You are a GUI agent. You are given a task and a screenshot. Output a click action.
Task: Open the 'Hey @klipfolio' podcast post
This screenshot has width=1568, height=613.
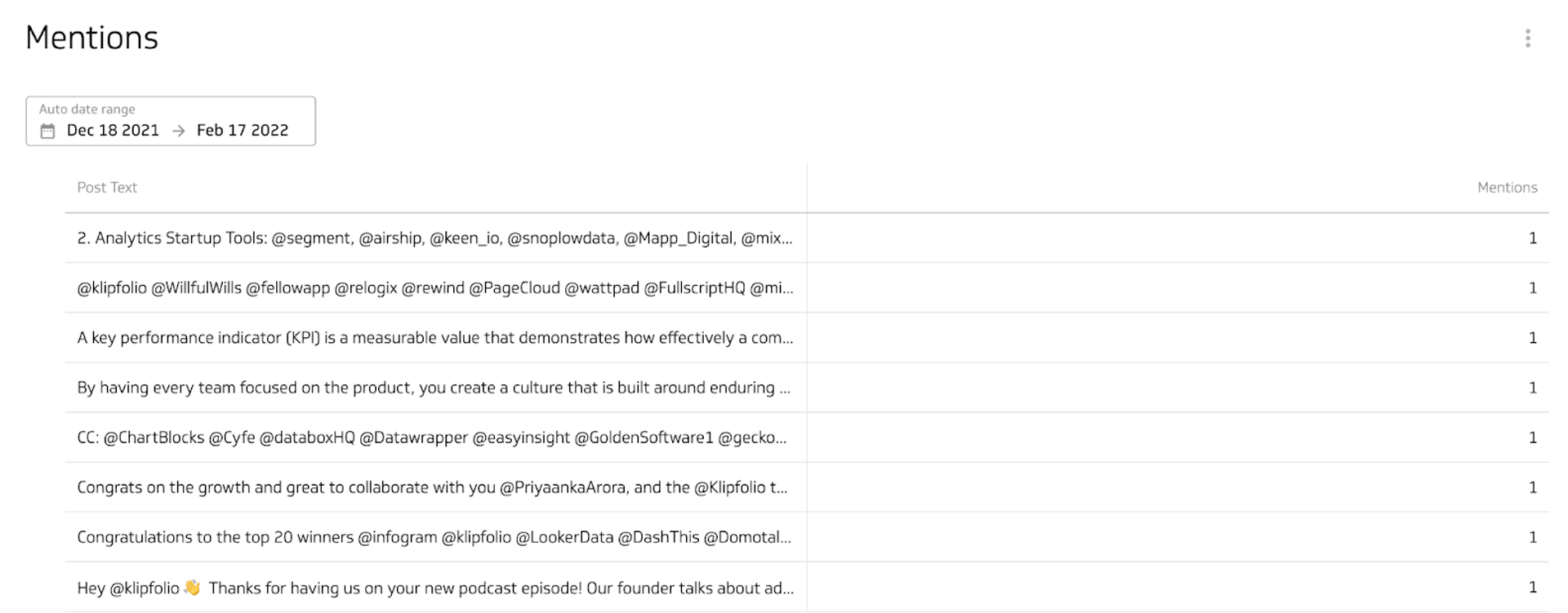(435, 587)
